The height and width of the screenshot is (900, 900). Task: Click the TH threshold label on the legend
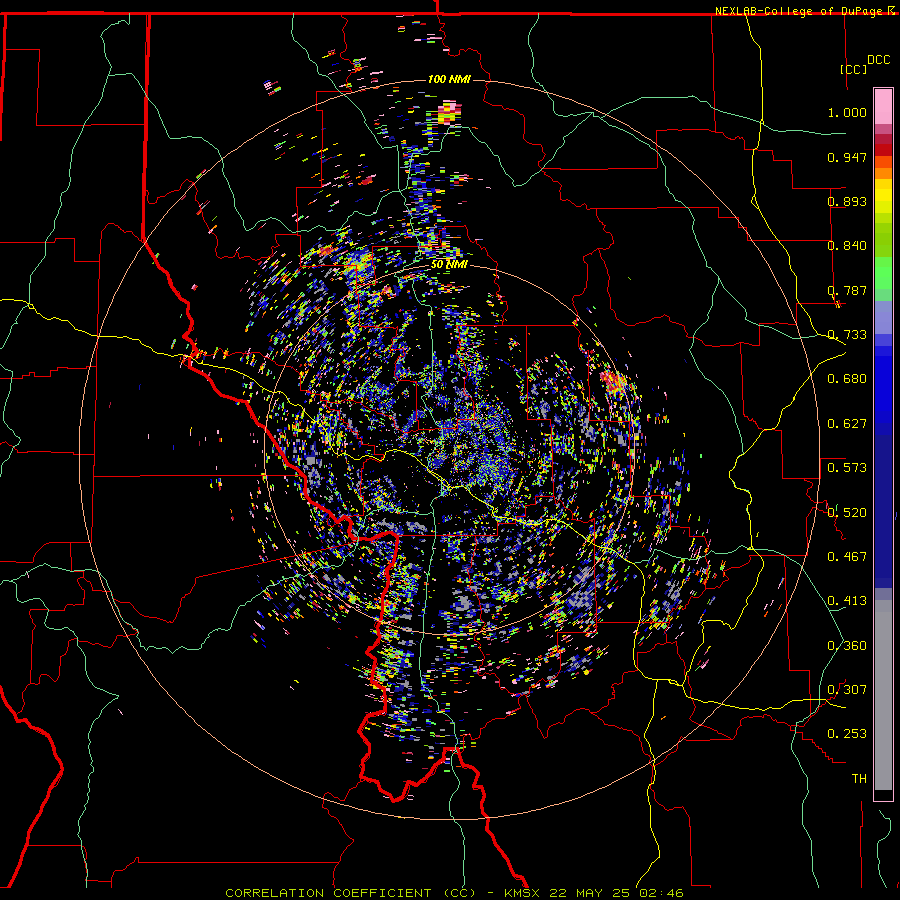click(859, 778)
